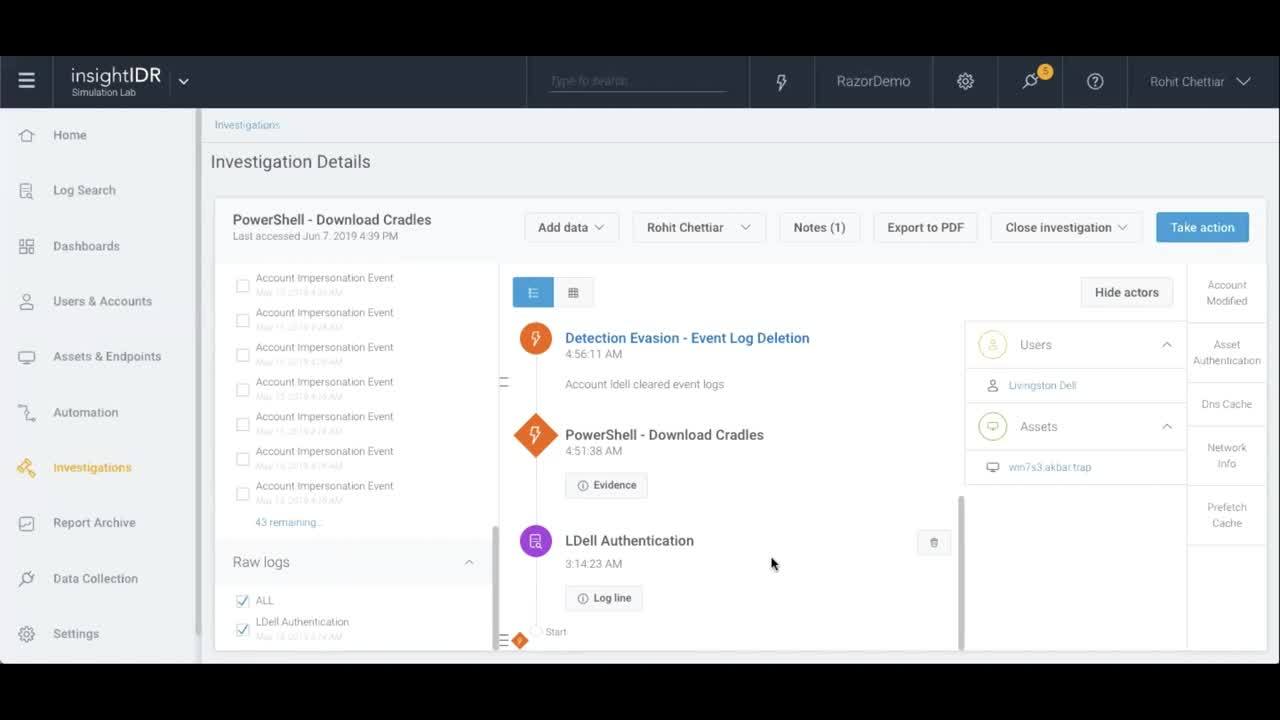
Task: Open Settings in the sidebar
Action: [76, 634]
